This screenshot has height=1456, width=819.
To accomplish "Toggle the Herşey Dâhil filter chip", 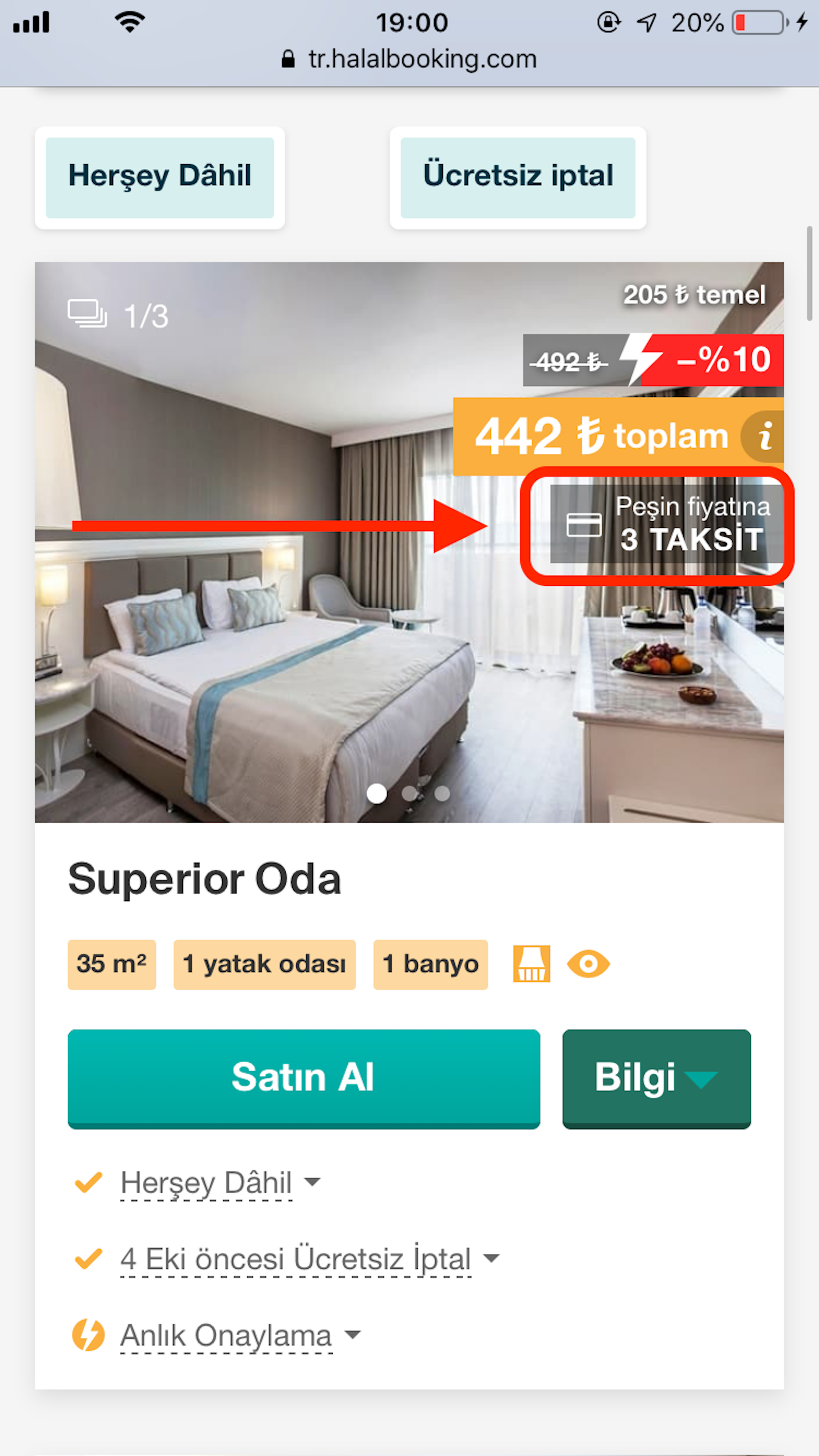I will (x=160, y=178).
